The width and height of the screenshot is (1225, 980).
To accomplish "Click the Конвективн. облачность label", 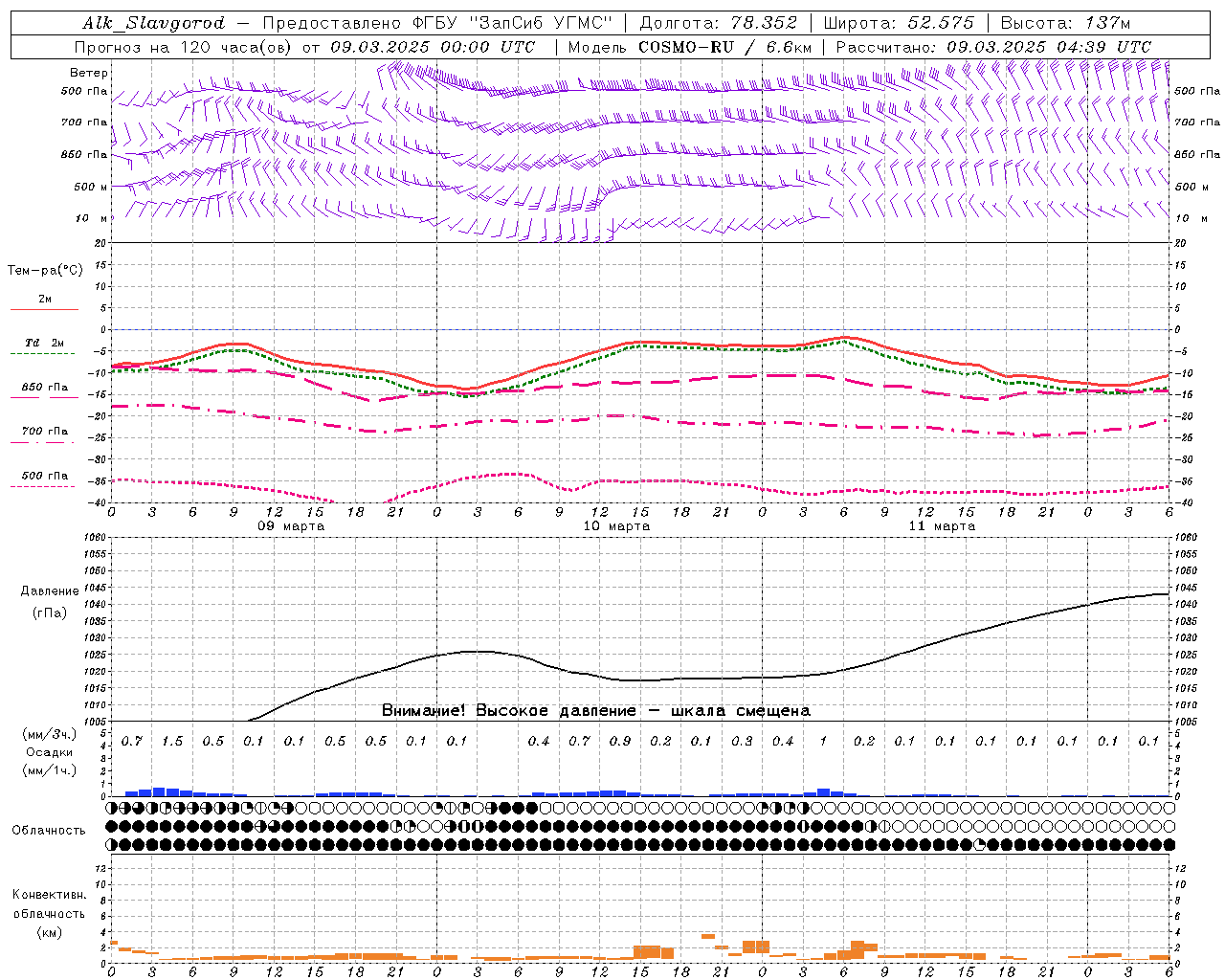I will 49,904.
